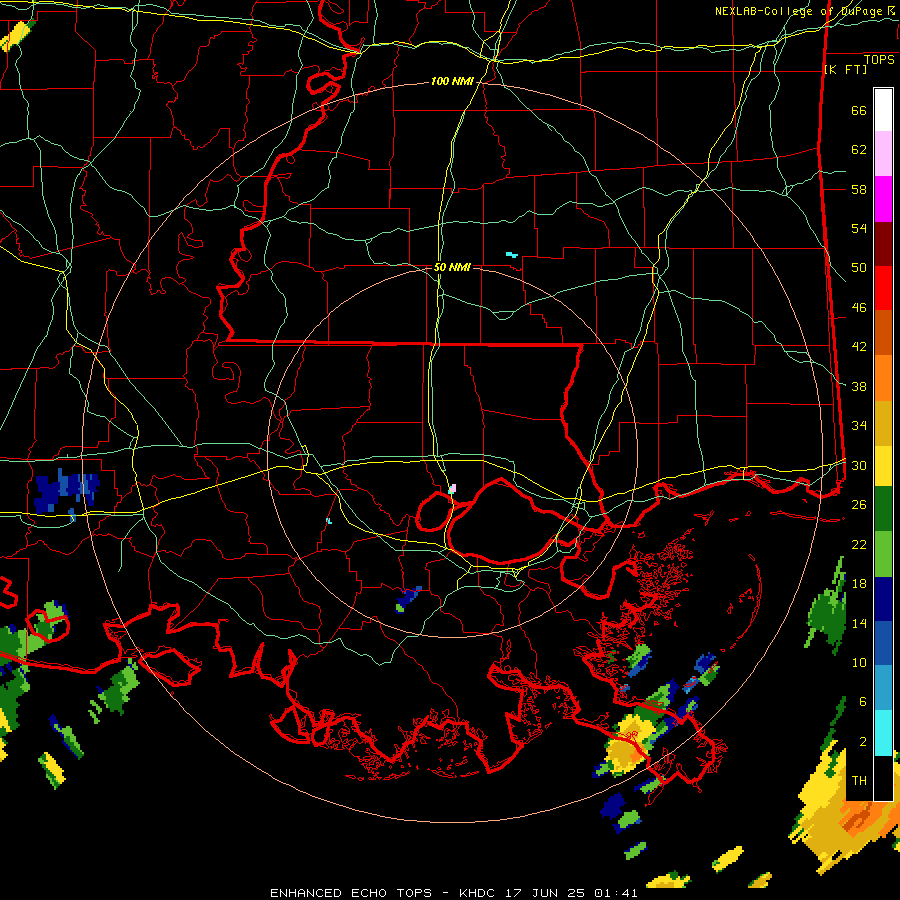Select the magenta swatch in the legend
The image size is (900, 900).
pyautogui.click(x=883, y=199)
